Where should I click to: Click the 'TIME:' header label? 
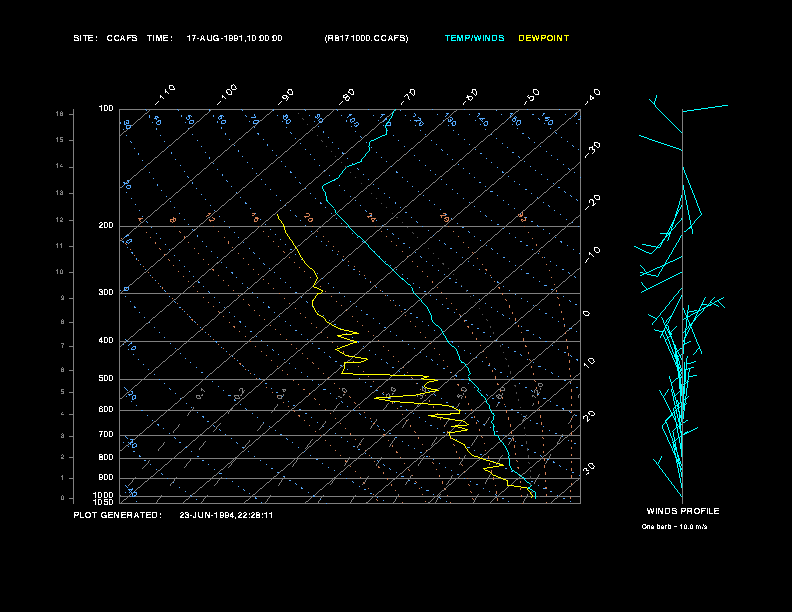(160, 38)
